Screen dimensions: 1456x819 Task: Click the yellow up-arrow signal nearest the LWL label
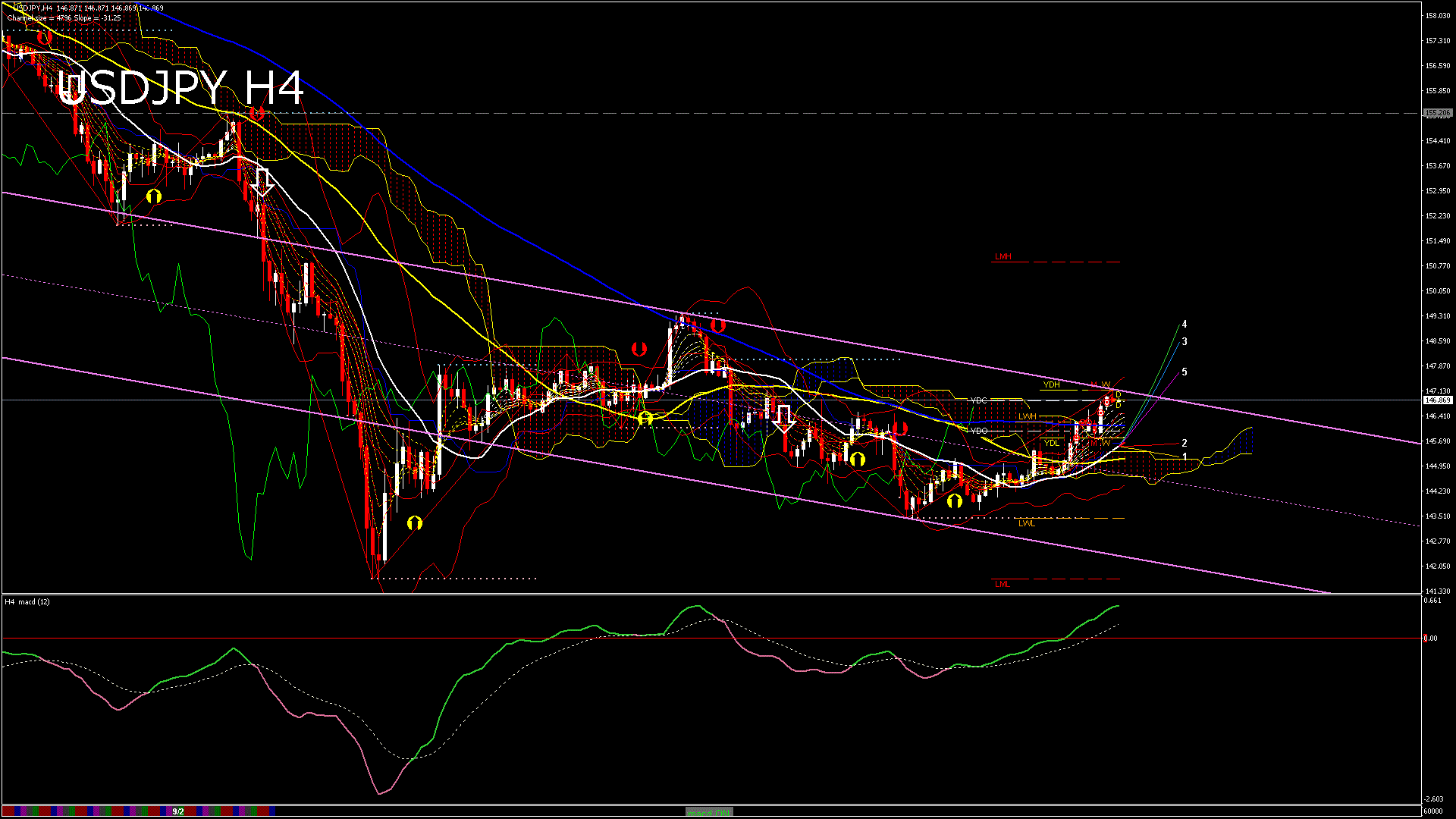pyautogui.click(x=955, y=500)
